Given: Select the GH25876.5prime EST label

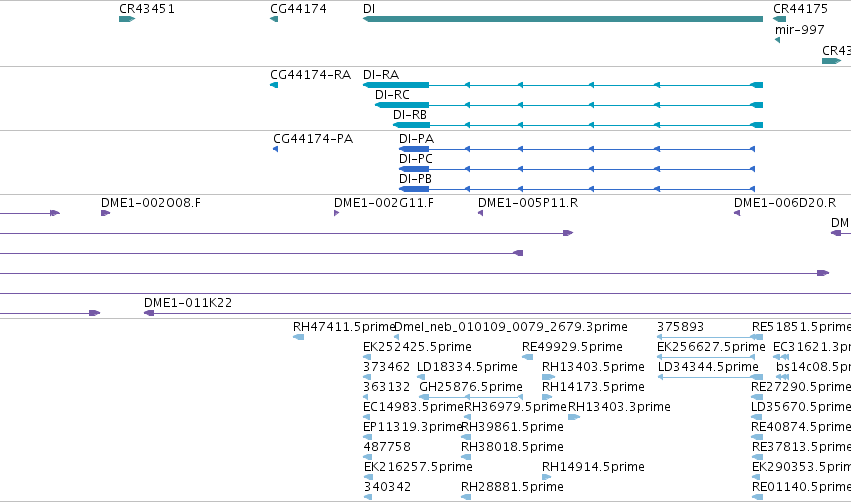Looking at the screenshot, I should tap(471, 386).
